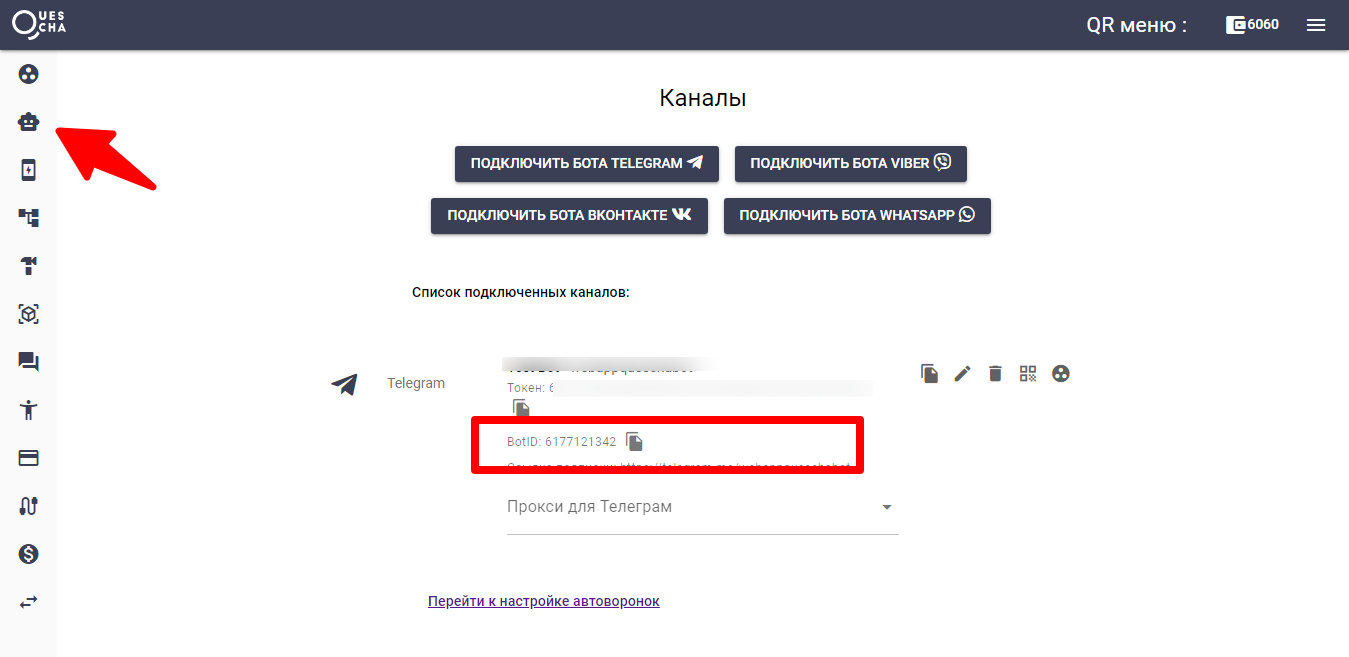Select the 3D box scan icon in the sidebar
The height and width of the screenshot is (657, 1349).
28,314
